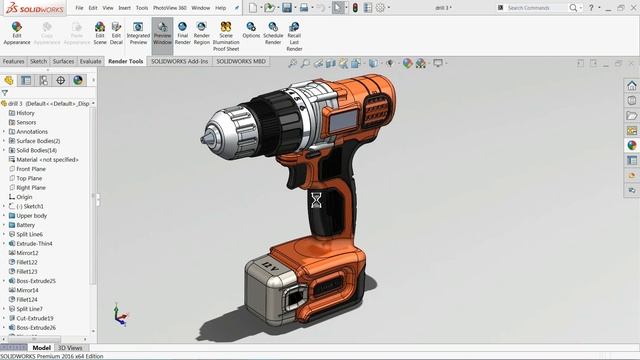Screen dimensions: 640x360
Task: Open PropertyManager tab icon
Action: tap(26, 80)
